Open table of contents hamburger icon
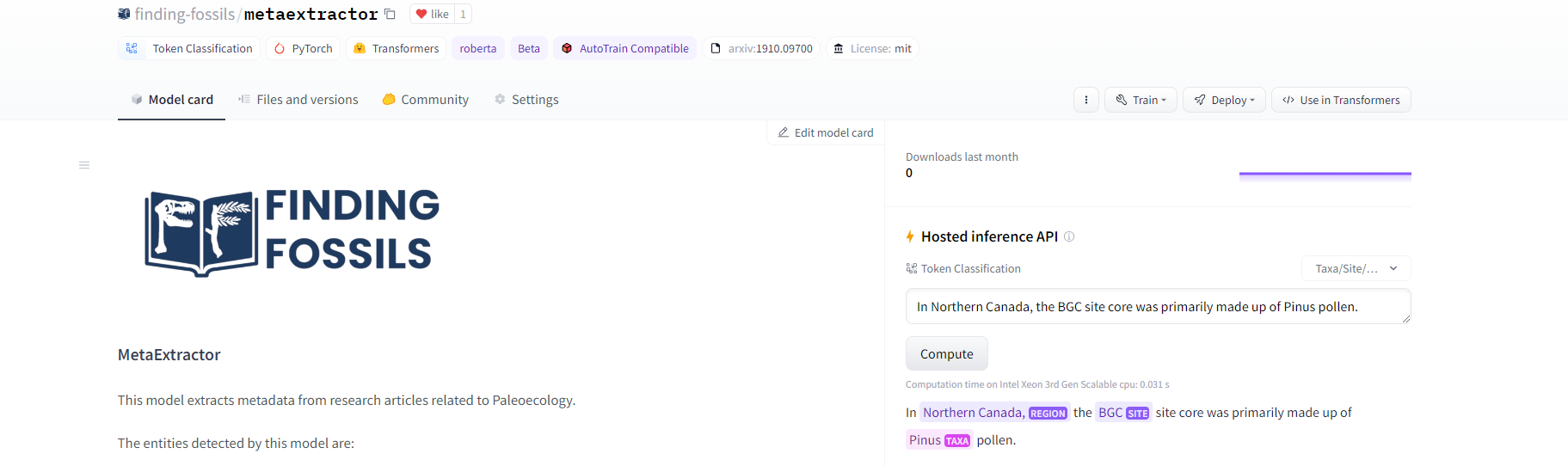This screenshot has width=1568, height=466. pos(84,165)
